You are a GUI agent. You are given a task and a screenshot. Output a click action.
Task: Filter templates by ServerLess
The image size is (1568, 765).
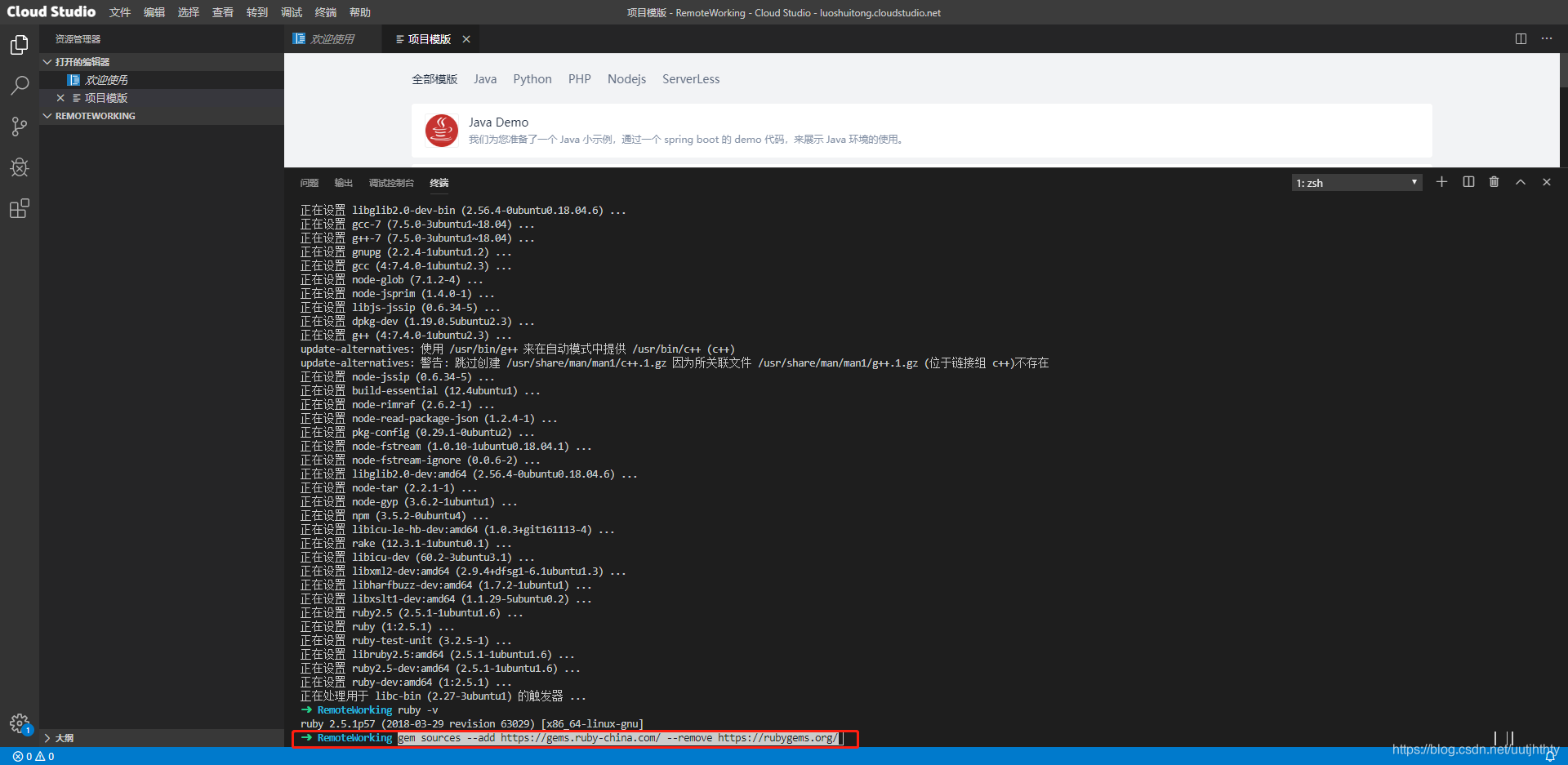(691, 79)
